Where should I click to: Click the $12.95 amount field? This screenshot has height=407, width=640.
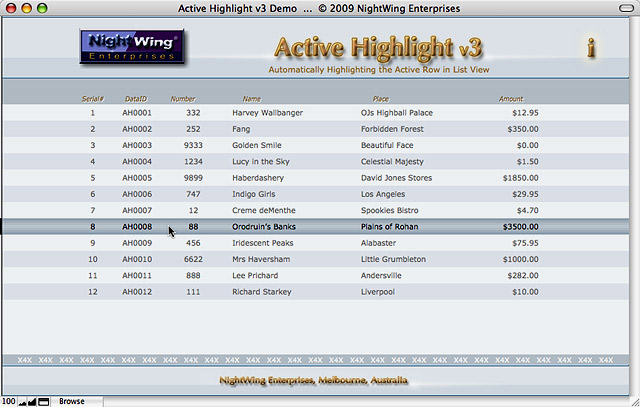525,113
